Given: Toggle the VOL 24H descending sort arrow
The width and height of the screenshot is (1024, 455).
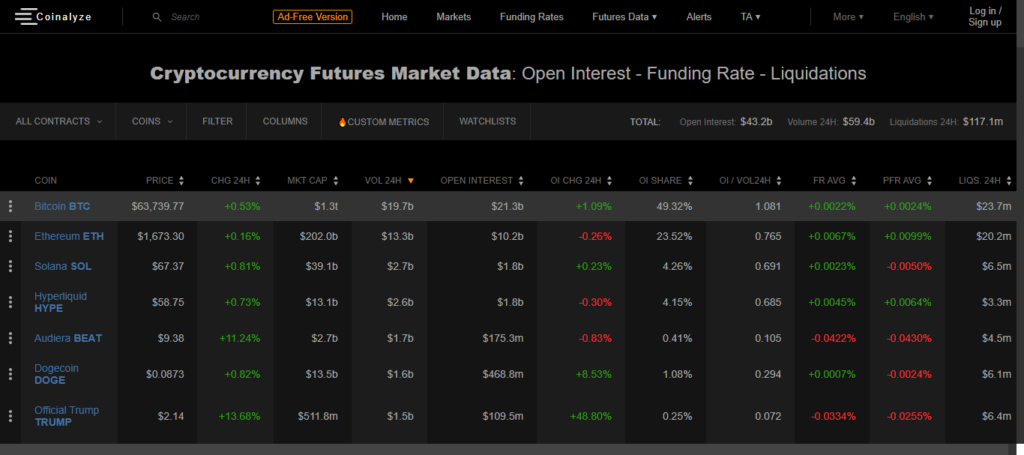Looking at the screenshot, I should tap(411, 181).
